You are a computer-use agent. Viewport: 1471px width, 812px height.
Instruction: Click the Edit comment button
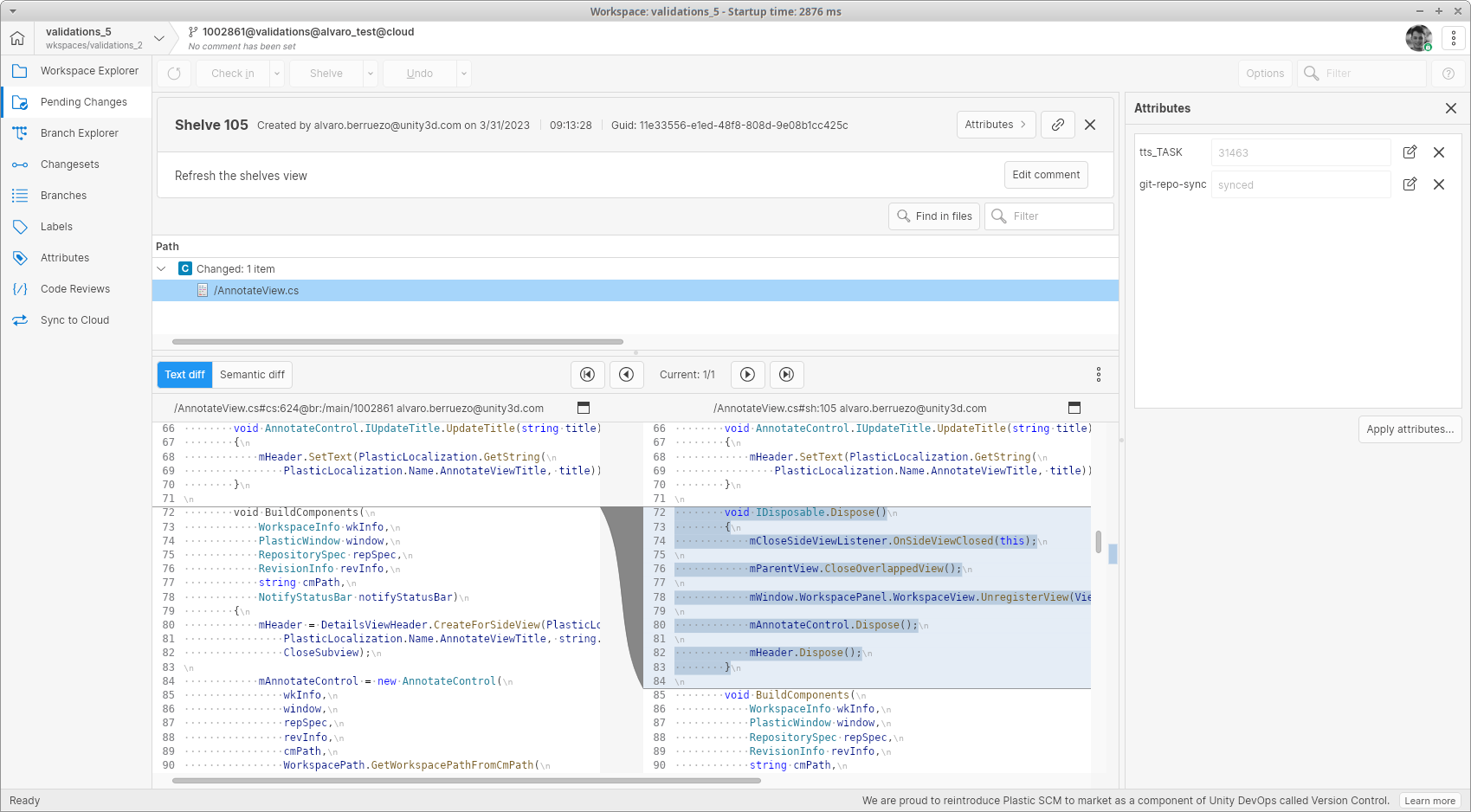point(1046,174)
